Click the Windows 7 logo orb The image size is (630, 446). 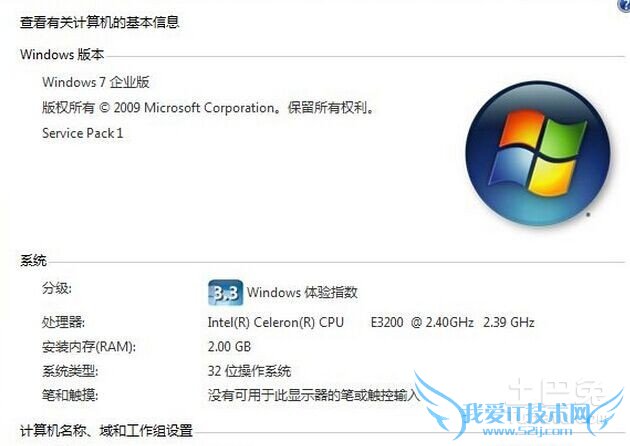pyautogui.click(x=538, y=153)
